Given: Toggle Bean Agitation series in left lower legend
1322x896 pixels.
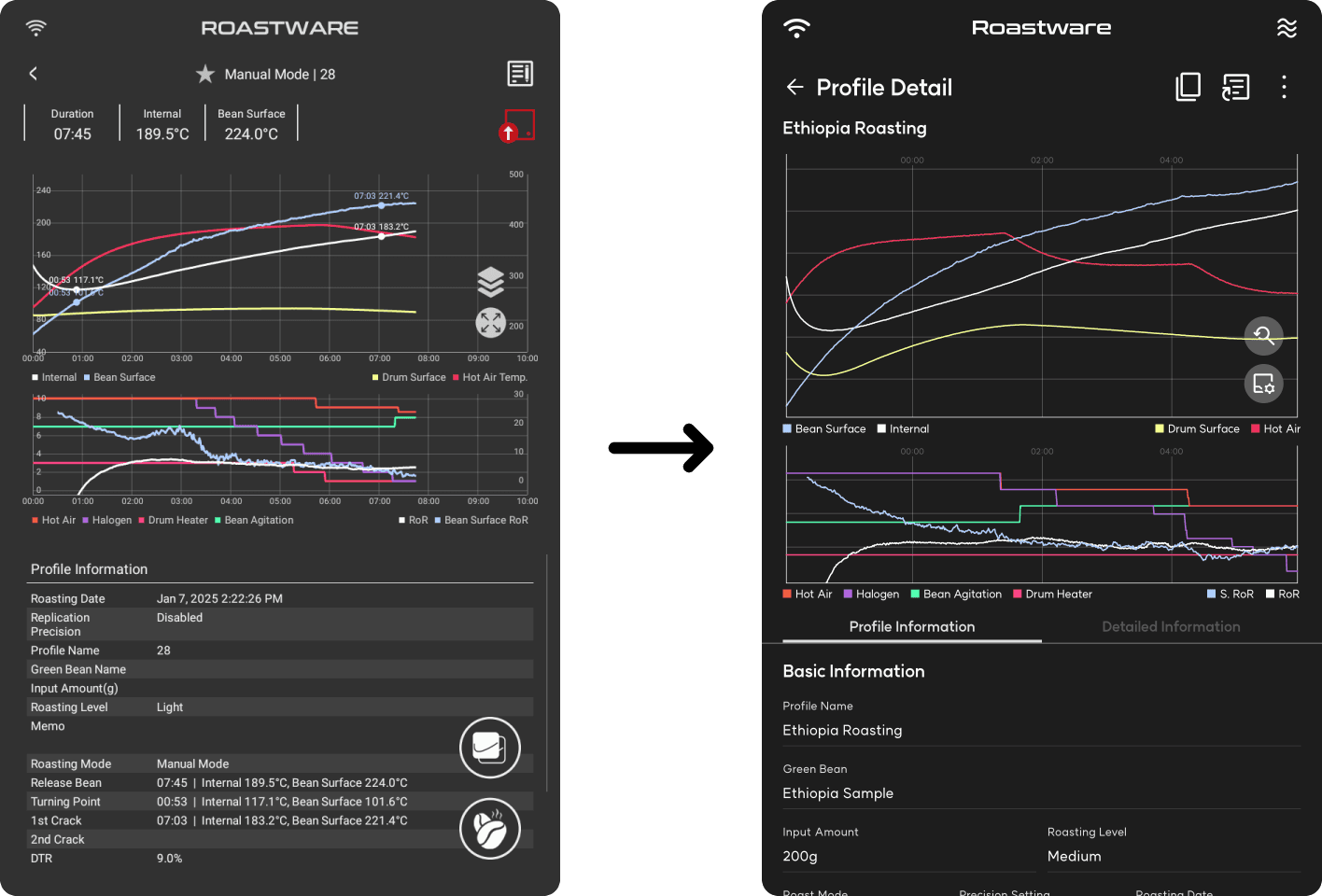Looking at the screenshot, I should (254, 520).
